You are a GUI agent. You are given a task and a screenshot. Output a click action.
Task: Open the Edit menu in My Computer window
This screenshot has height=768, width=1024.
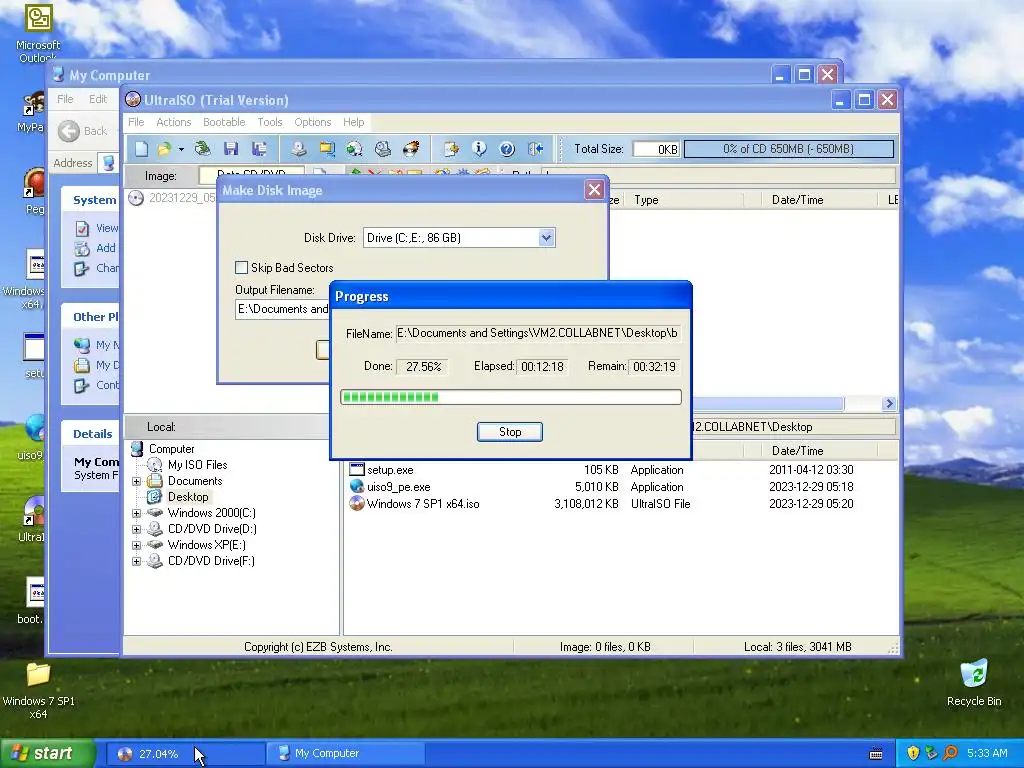[98, 99]
